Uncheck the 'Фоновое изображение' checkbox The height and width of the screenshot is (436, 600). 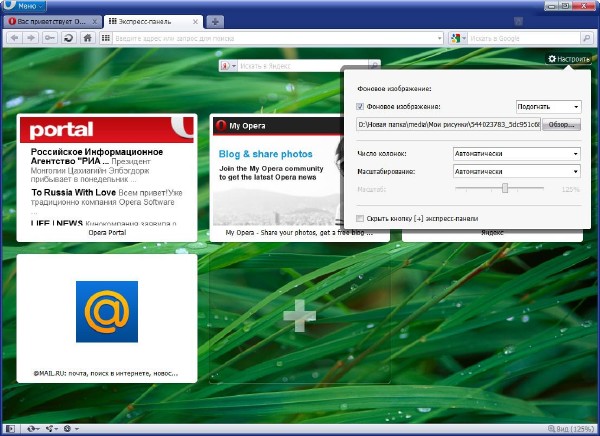click(x=360, y=106)
